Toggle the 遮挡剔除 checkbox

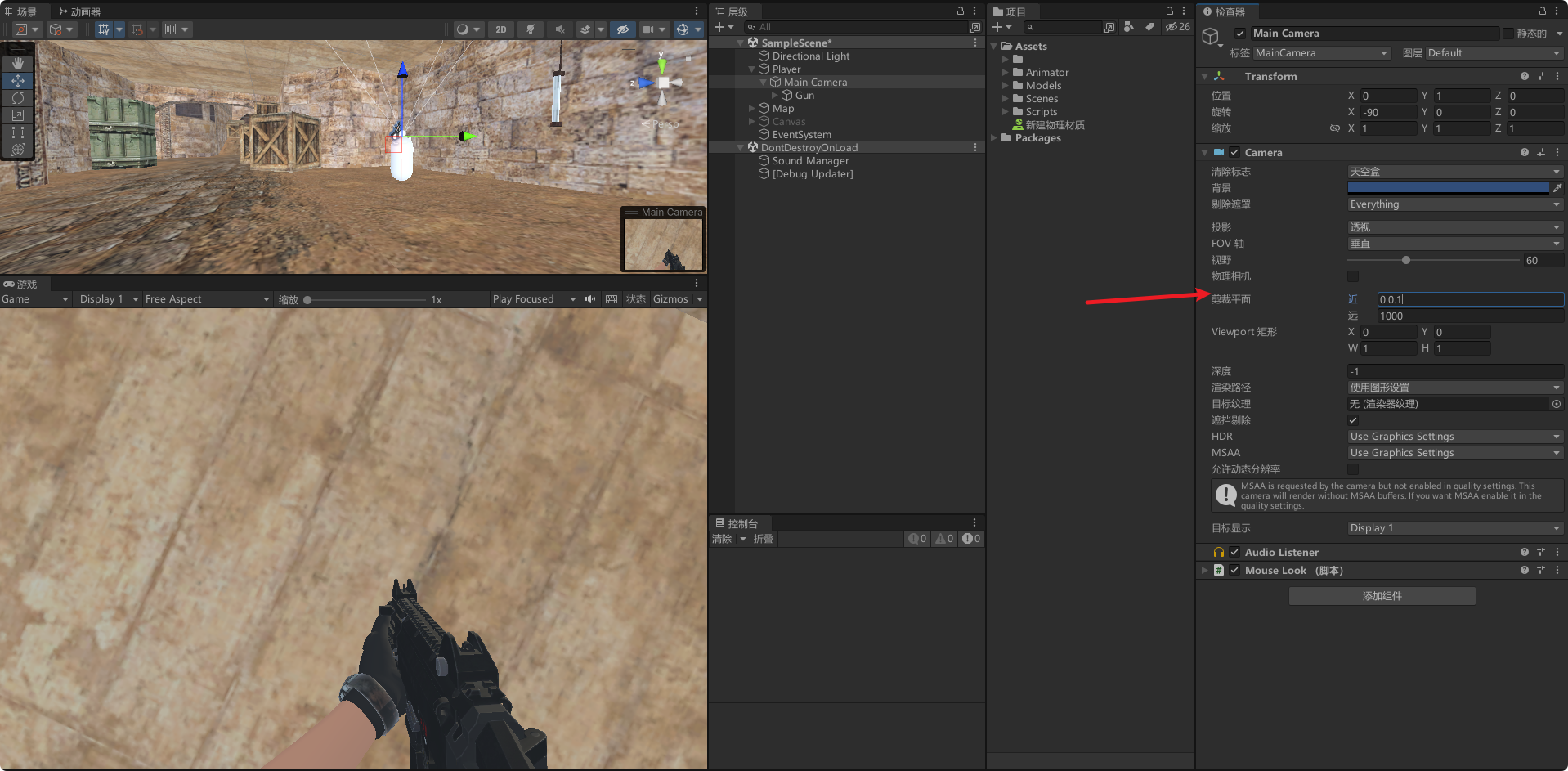click(1353, 420)
